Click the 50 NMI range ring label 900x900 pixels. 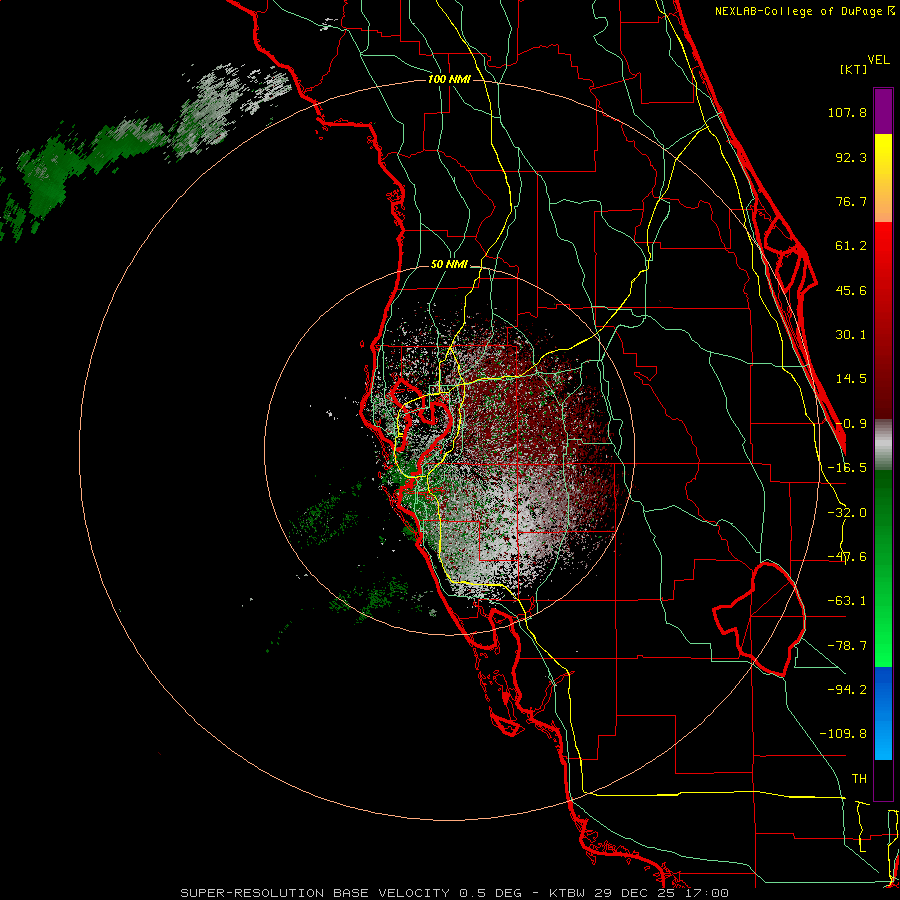click(449, 265)
